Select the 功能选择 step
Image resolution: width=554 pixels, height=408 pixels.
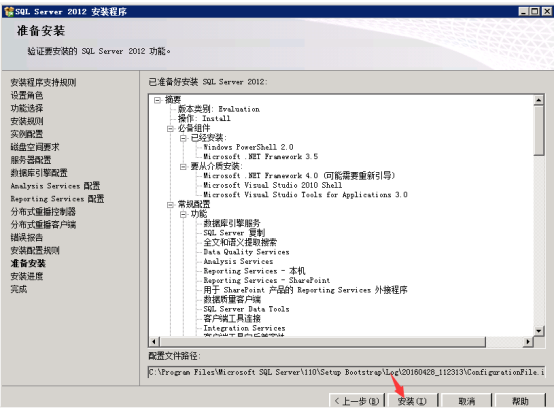click(27, 108)
